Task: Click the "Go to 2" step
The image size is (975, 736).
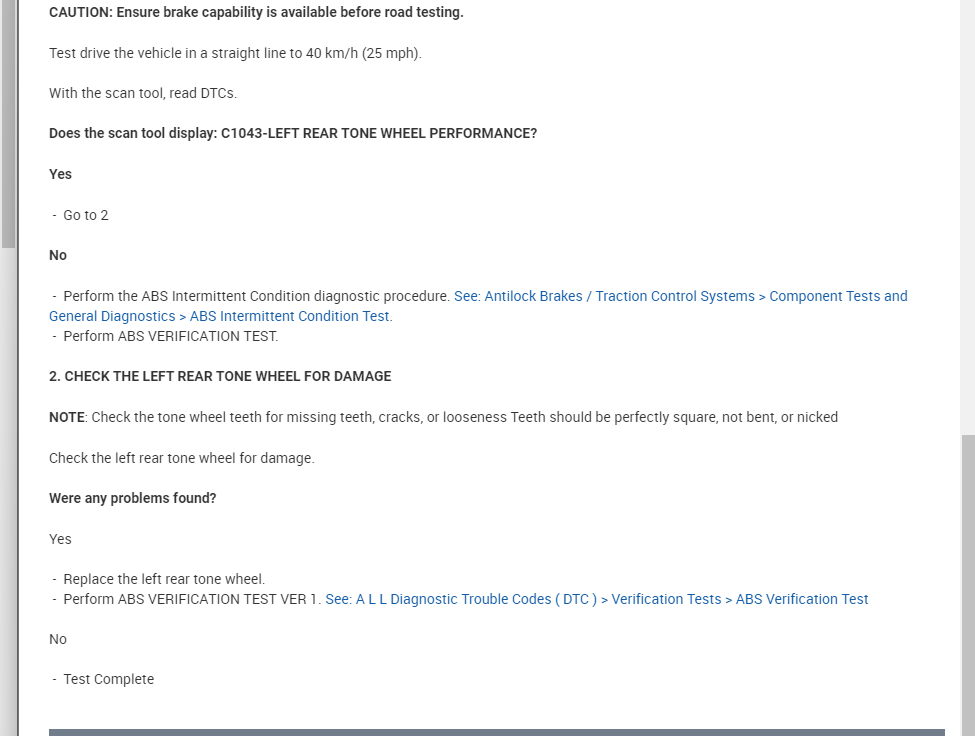Action: coord(85,215)
